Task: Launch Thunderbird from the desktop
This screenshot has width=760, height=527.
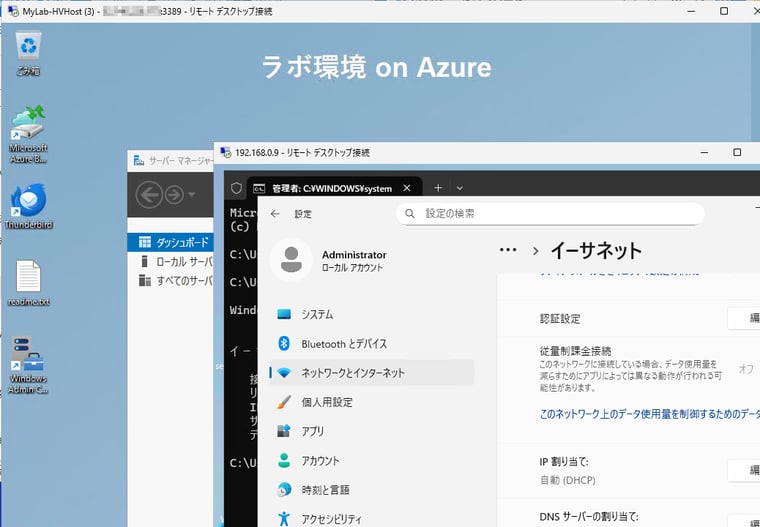Action: [x=29, y=206]
